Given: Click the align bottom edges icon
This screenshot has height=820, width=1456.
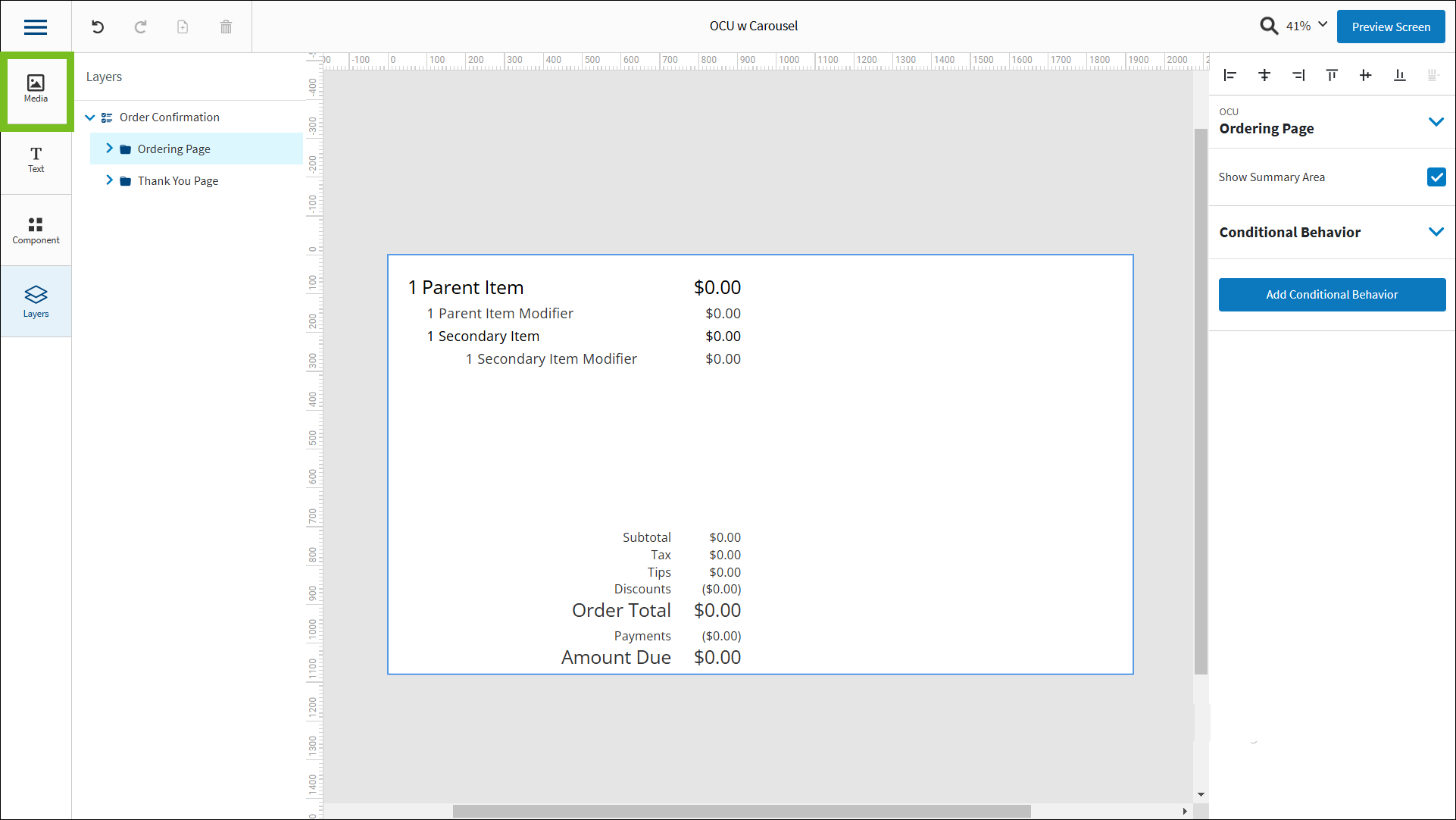Looking at the screenshot, I should [x=1399, y=75].
